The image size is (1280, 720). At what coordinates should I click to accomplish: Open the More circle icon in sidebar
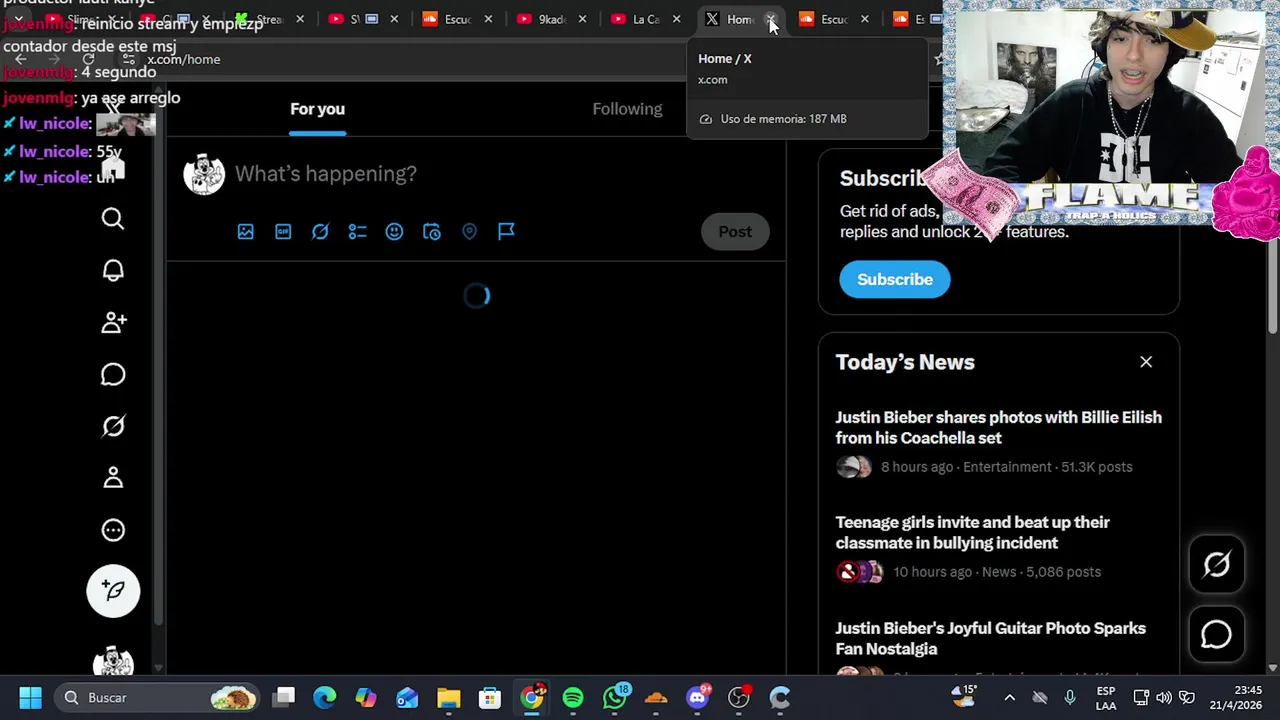(x=113, y=530)
